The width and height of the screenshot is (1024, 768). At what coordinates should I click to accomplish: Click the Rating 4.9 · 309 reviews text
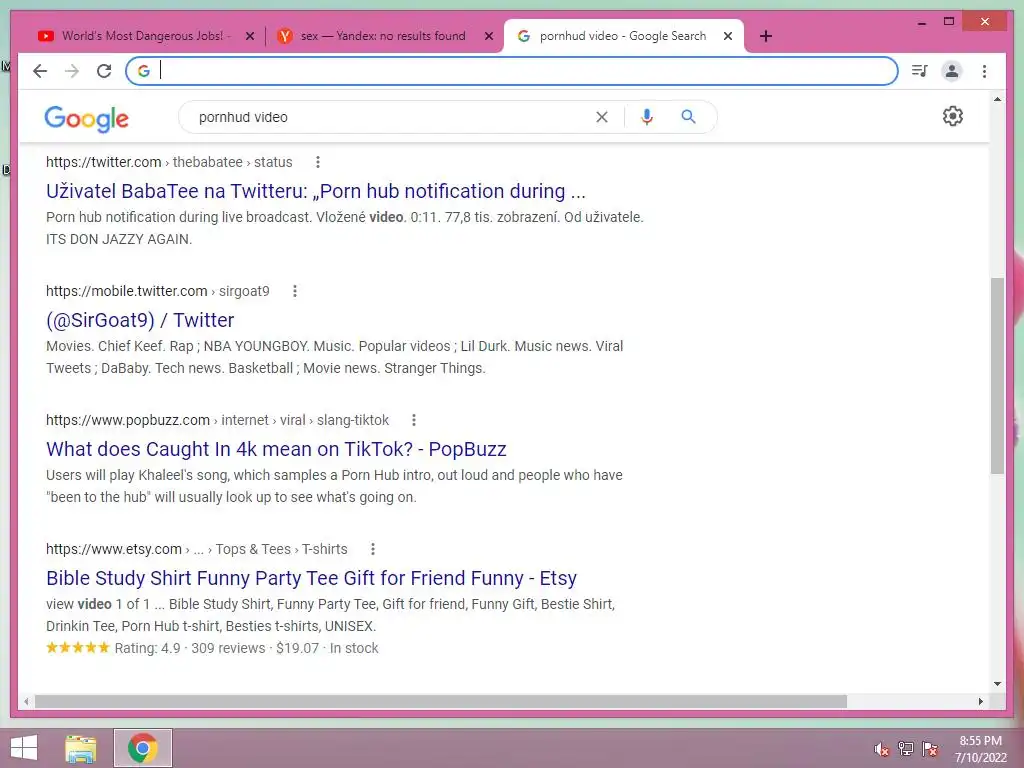(190, 648)
